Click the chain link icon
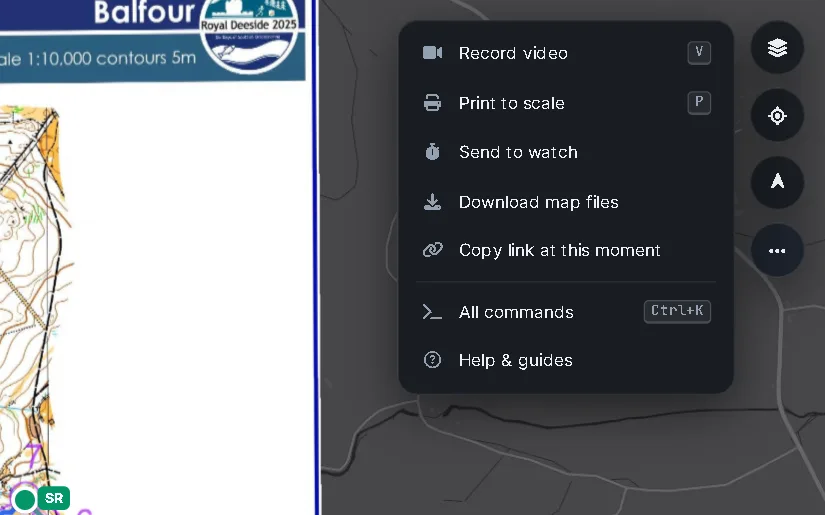The width and height of the screenshot is (825, 515). [432, 250]
